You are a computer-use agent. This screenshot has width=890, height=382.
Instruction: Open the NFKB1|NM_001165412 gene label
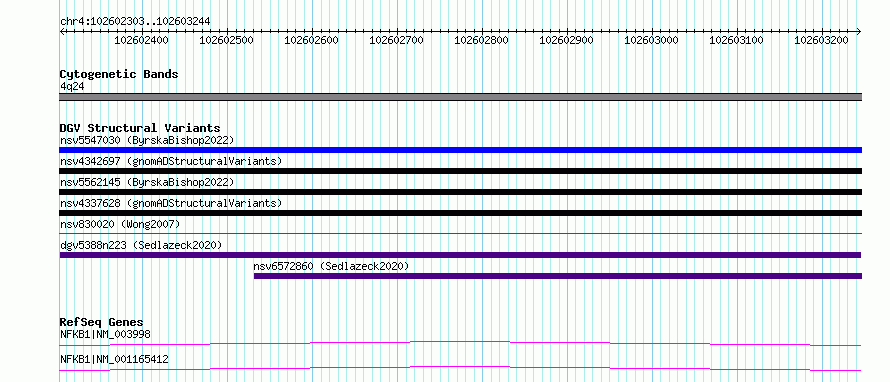114,359
